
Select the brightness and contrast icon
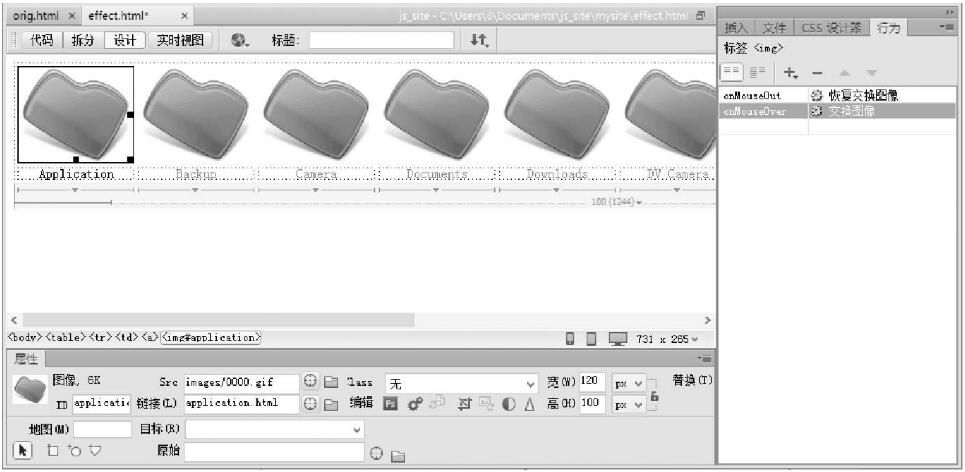pos(508,404)
